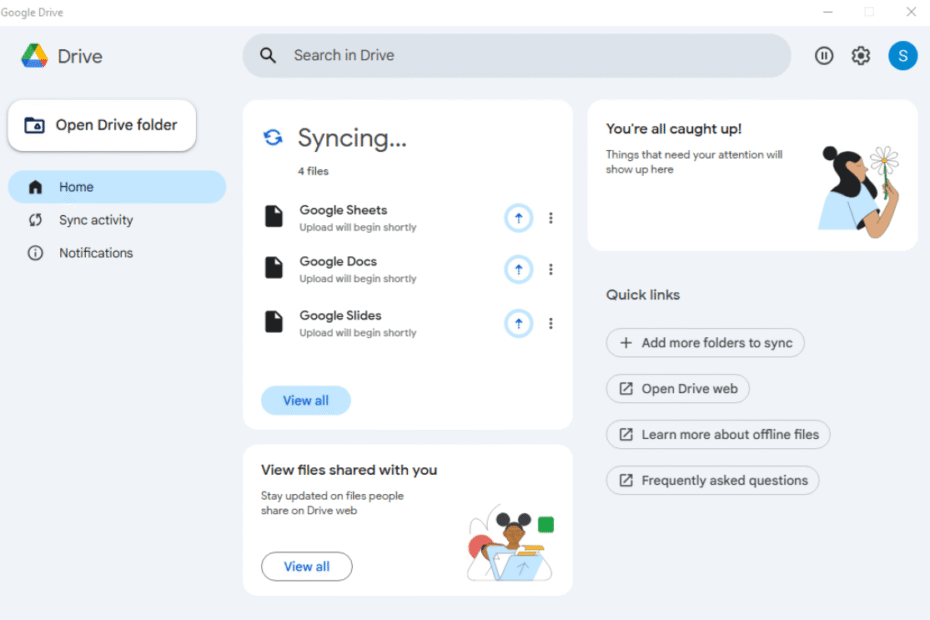Click the upload arrow icon for Google Sheets
The image size is (930, 620).
(x=518, y=218)
